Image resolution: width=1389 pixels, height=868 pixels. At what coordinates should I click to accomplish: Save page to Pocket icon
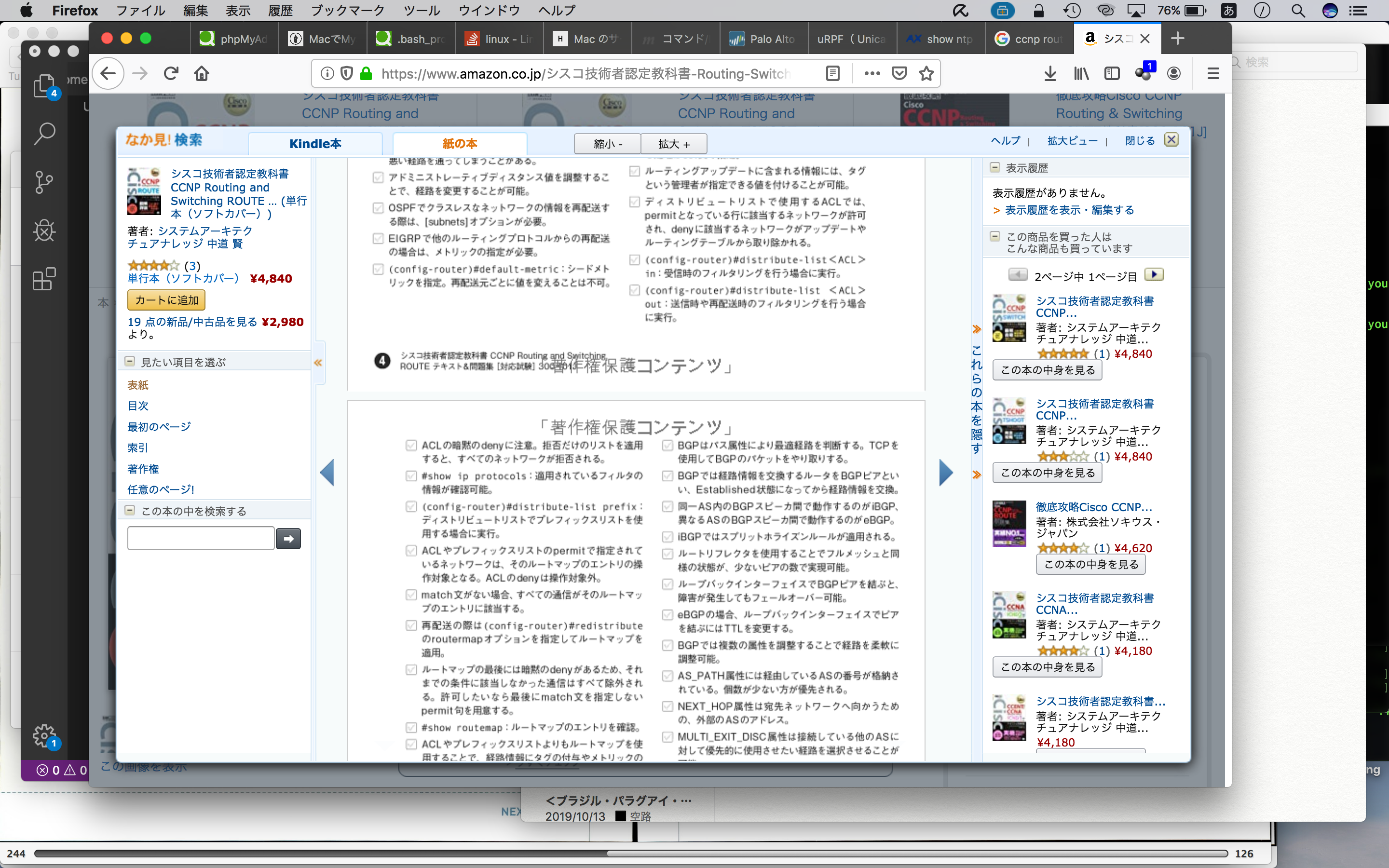click(x=899, y=73)
